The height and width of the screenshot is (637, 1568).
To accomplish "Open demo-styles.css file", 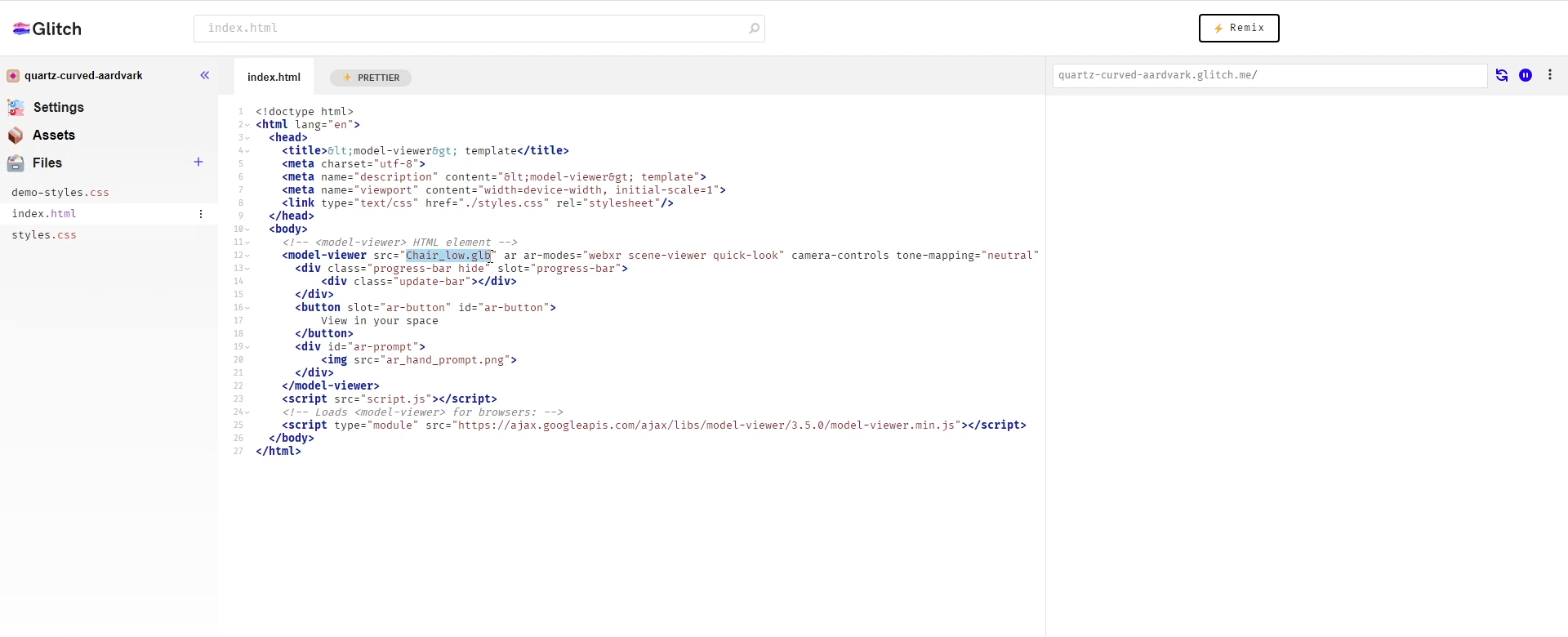I will click(60, 193).
